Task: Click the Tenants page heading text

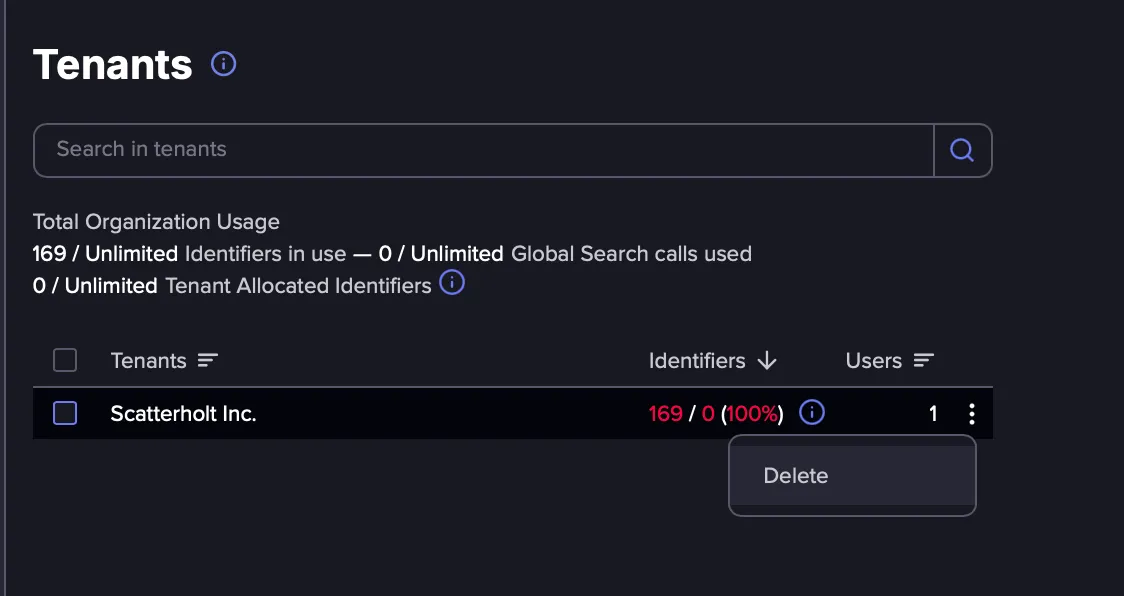Action: (113, 65)
